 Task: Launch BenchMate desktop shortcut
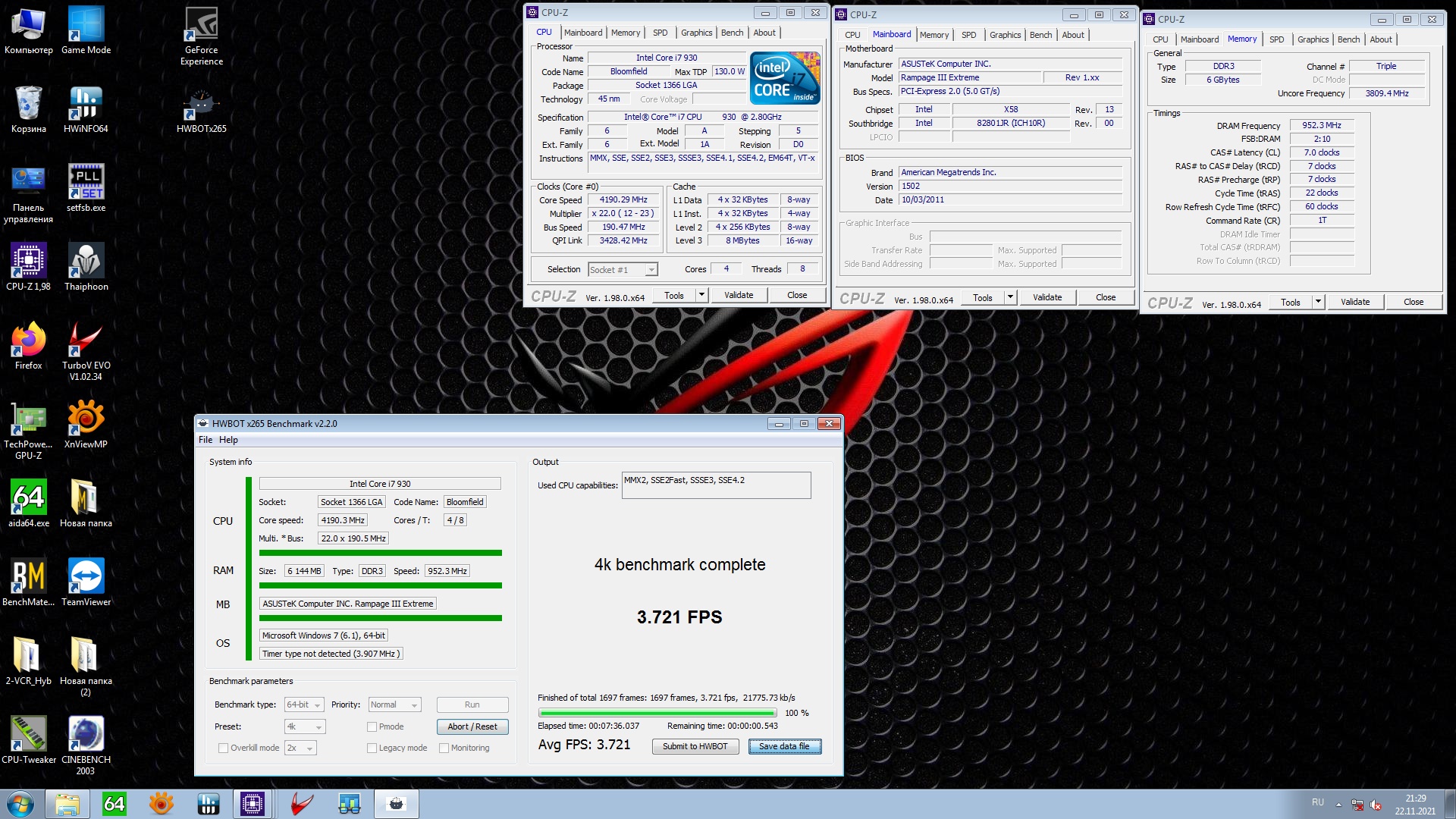click(x=29, y=582)
